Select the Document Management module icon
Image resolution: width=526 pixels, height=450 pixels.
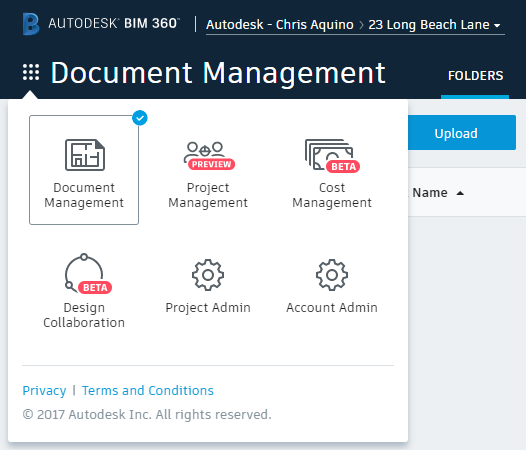[85, 155]
